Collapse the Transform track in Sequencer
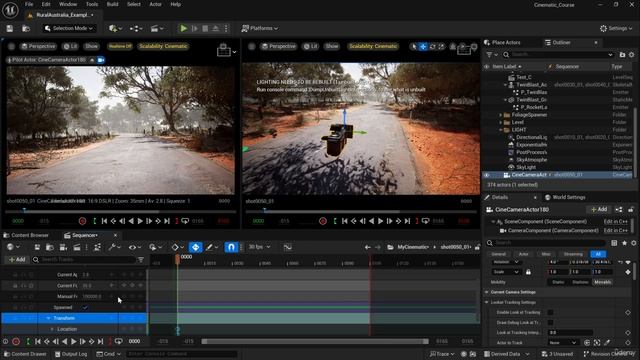The height and width of the screenshot is (360, 640). 48,318
